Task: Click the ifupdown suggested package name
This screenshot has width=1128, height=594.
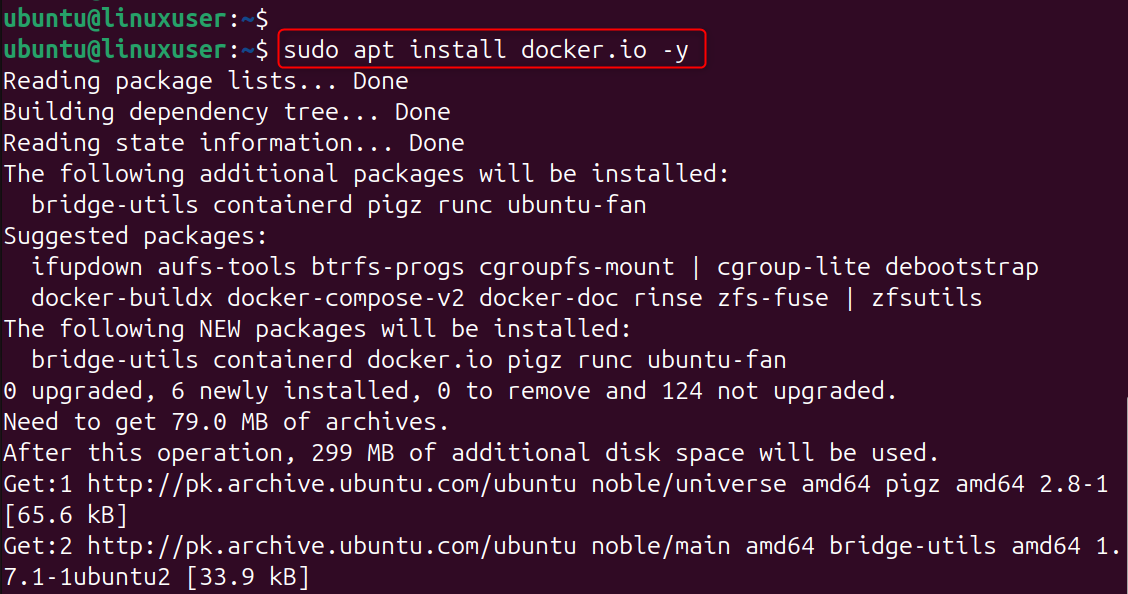Action: click(86, 267)
